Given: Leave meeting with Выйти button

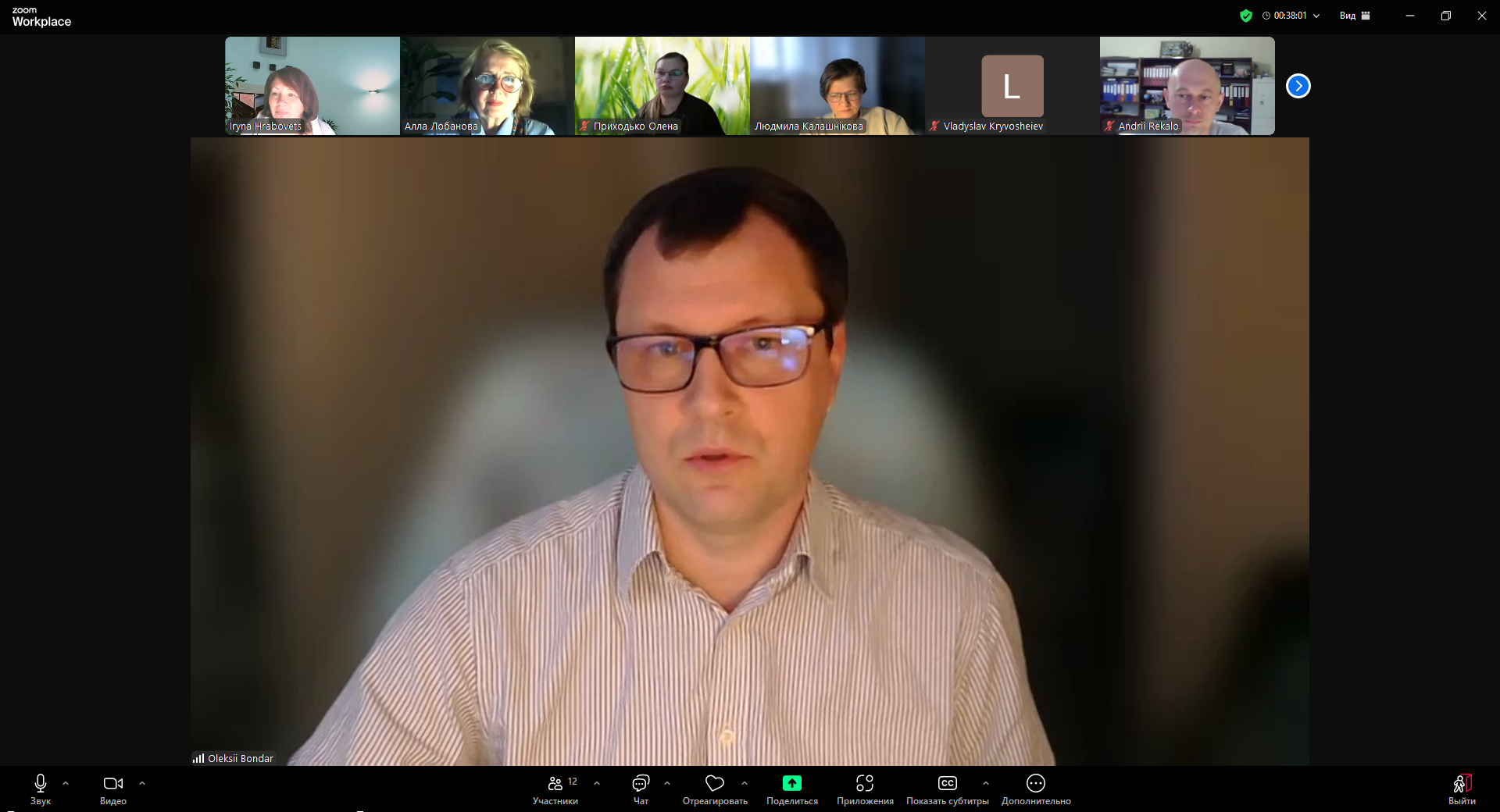Looking at the screenshot, I should [x=1462, y=789].
